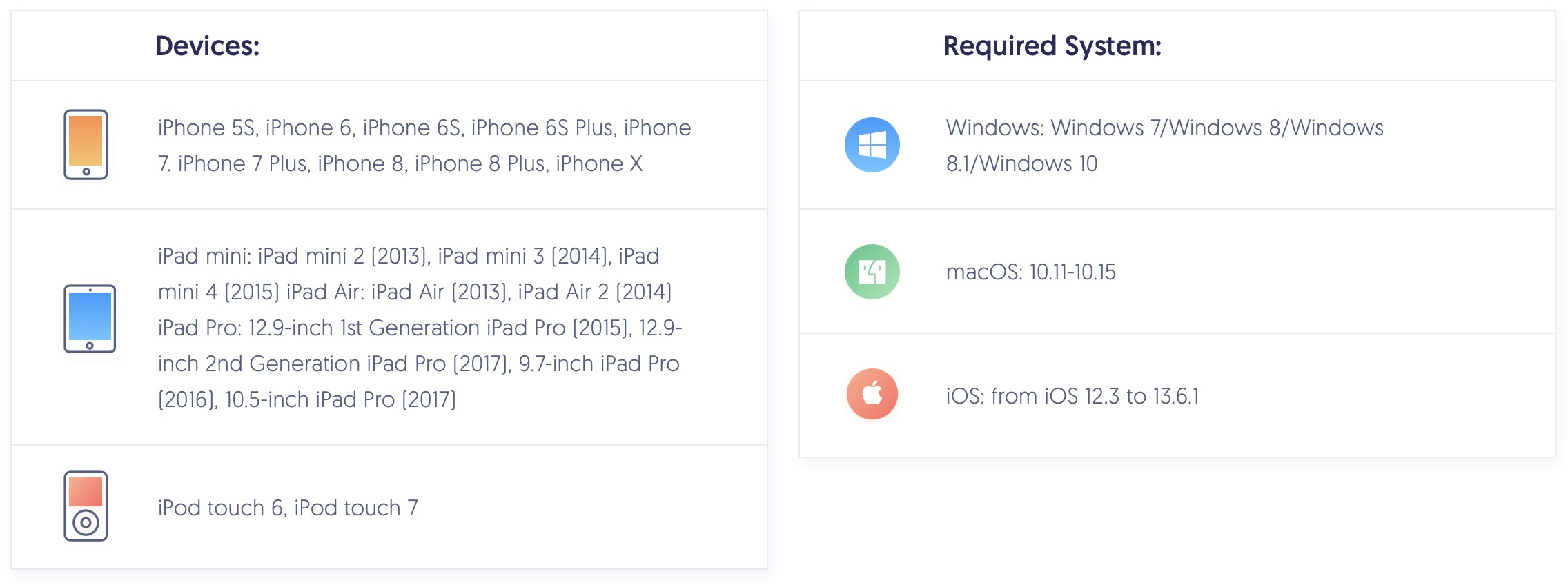Click the "iOS: from iOS 12.3 to 13.6.1" text
The width and height of the screenshot is (1568, 585).
[x=1072, y=396]
